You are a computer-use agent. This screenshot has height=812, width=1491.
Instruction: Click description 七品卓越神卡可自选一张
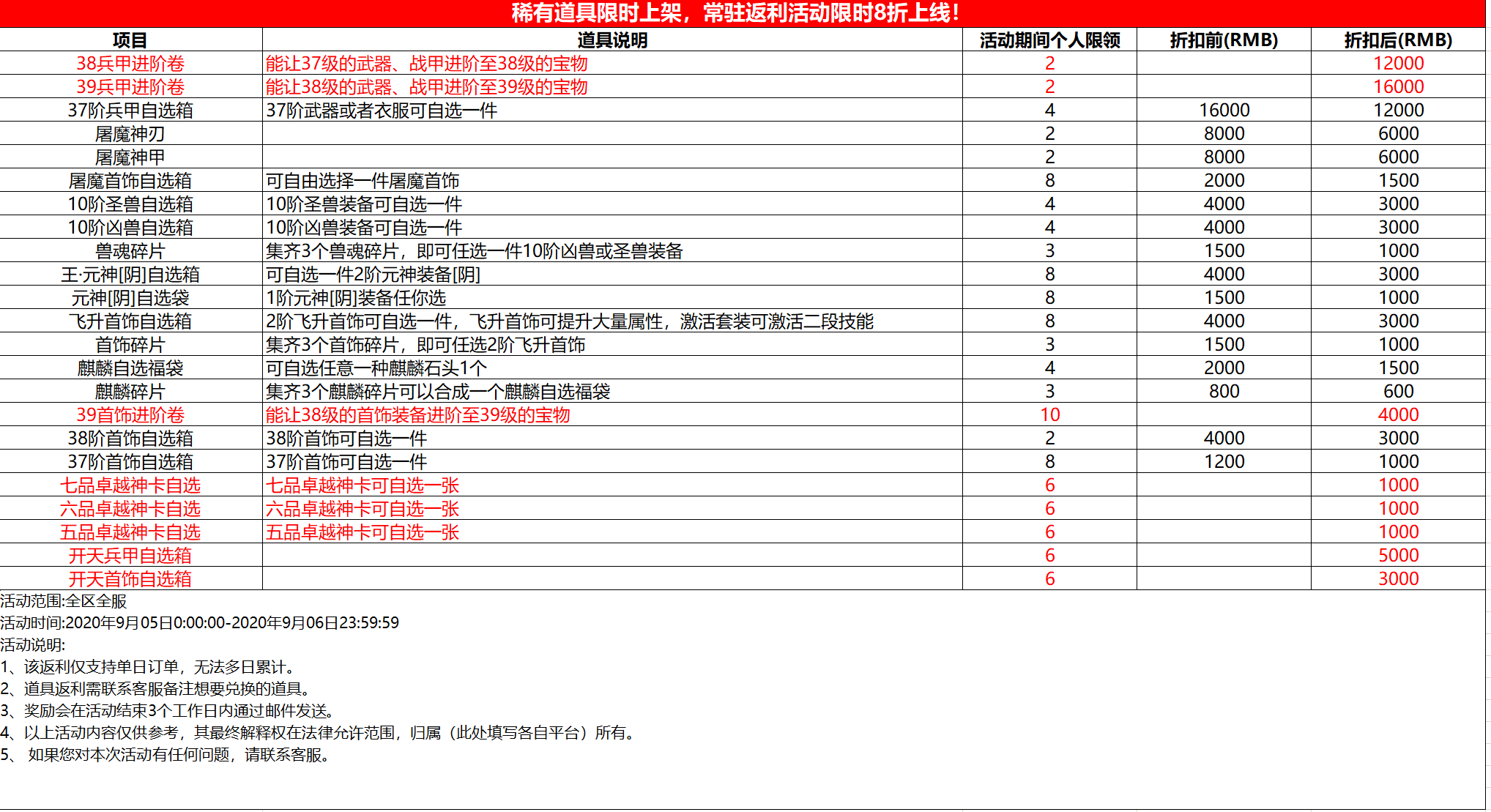point(362,485)
